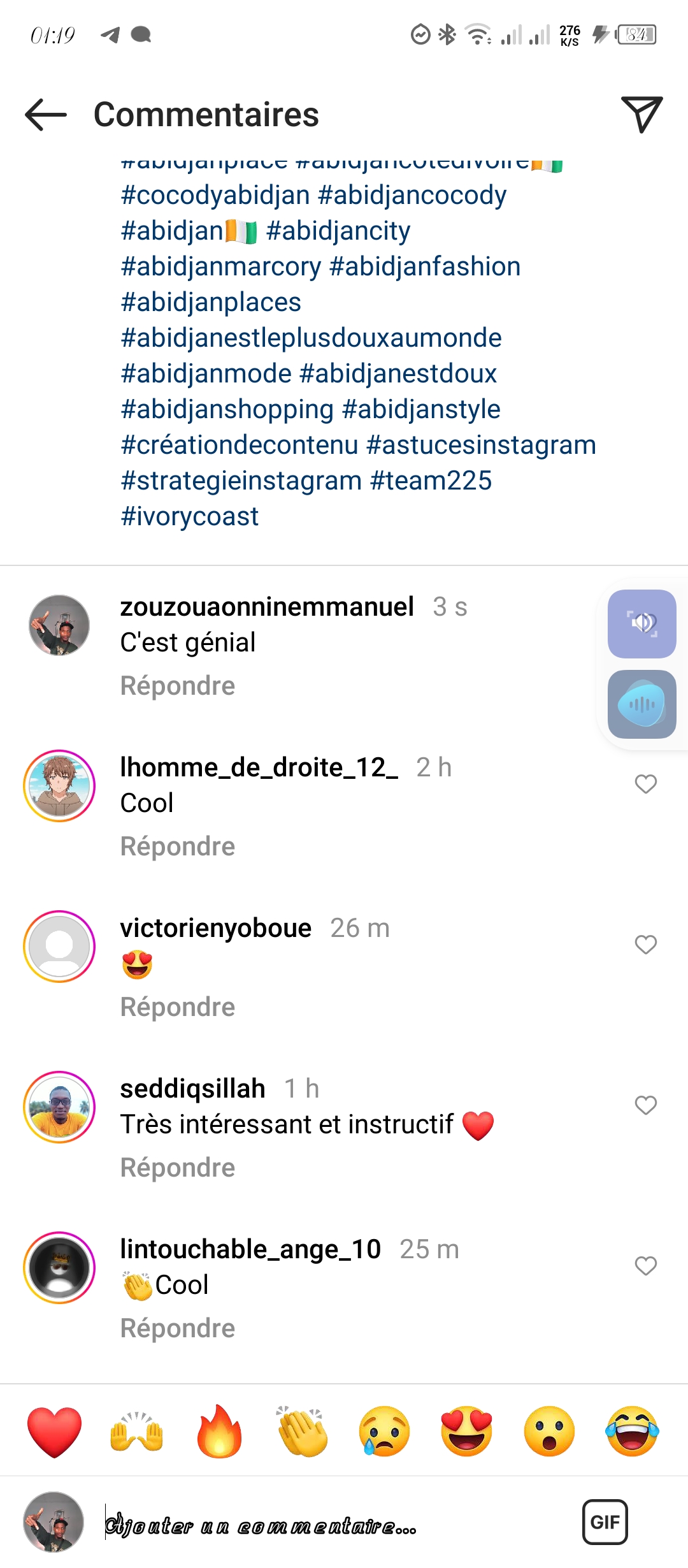The image size is (688, 1568).
Task: Insert the laughing tears emoji
Action: (632, 1432)
